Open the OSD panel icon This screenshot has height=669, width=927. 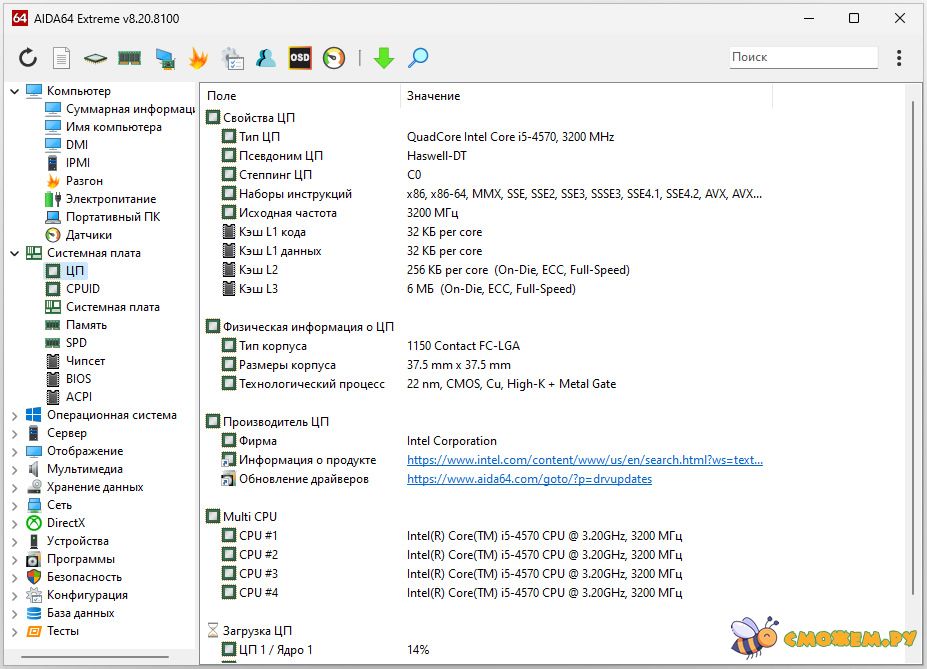point(300,58)
